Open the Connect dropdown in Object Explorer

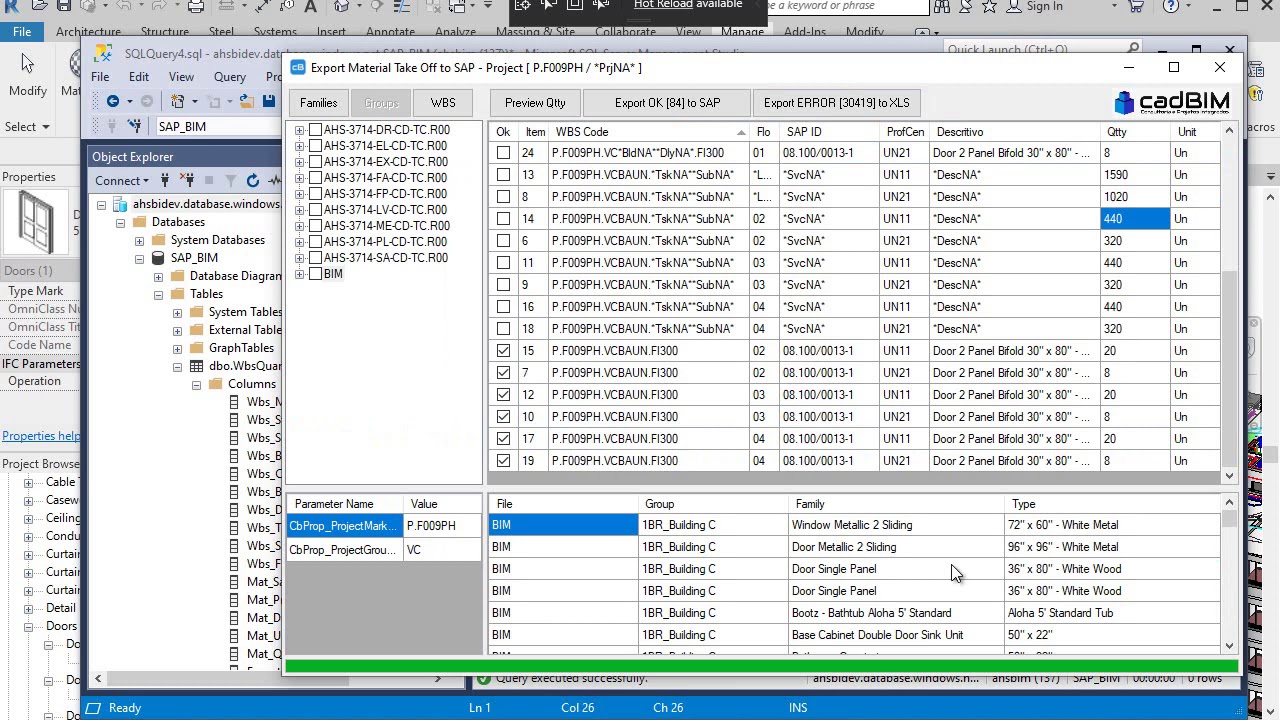click(x=122, y=181)
